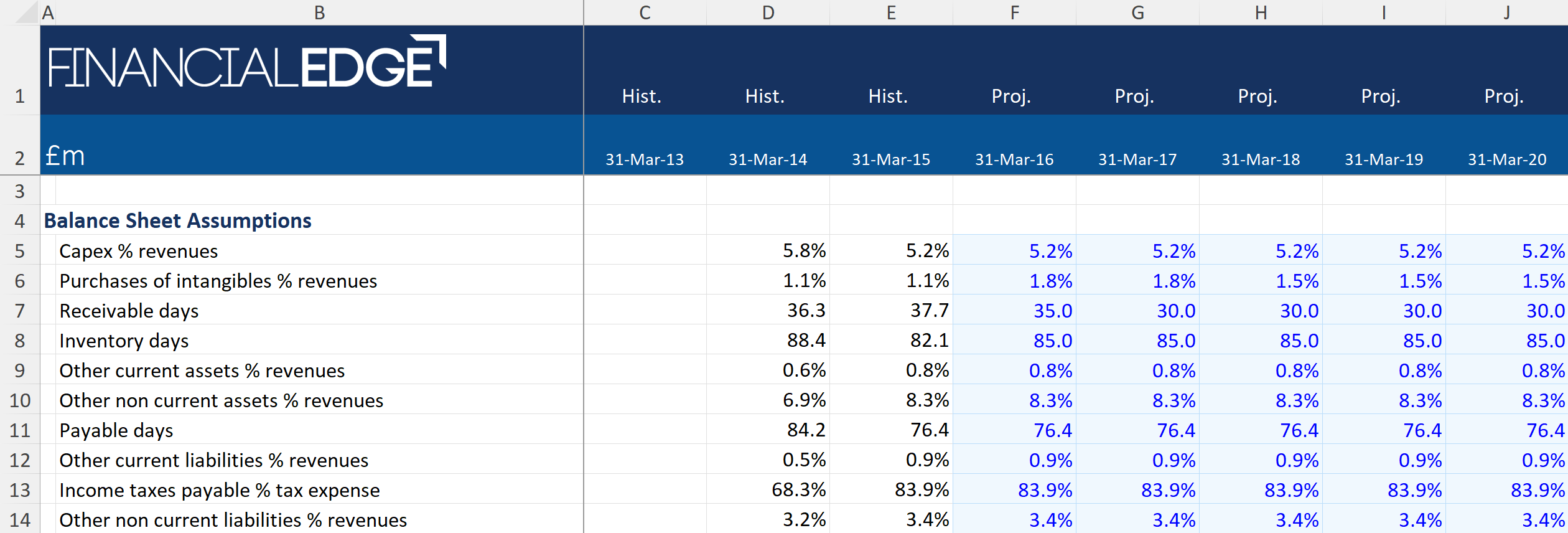
Task: Click the 'Hist.' label above 31-Mar-14
Action: click(765, 96)
